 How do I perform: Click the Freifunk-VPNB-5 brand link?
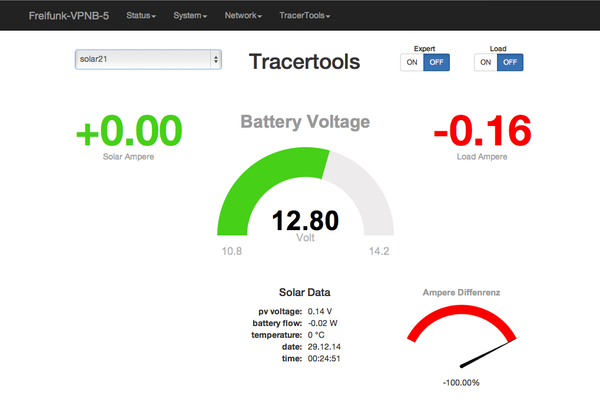point(68,16)
